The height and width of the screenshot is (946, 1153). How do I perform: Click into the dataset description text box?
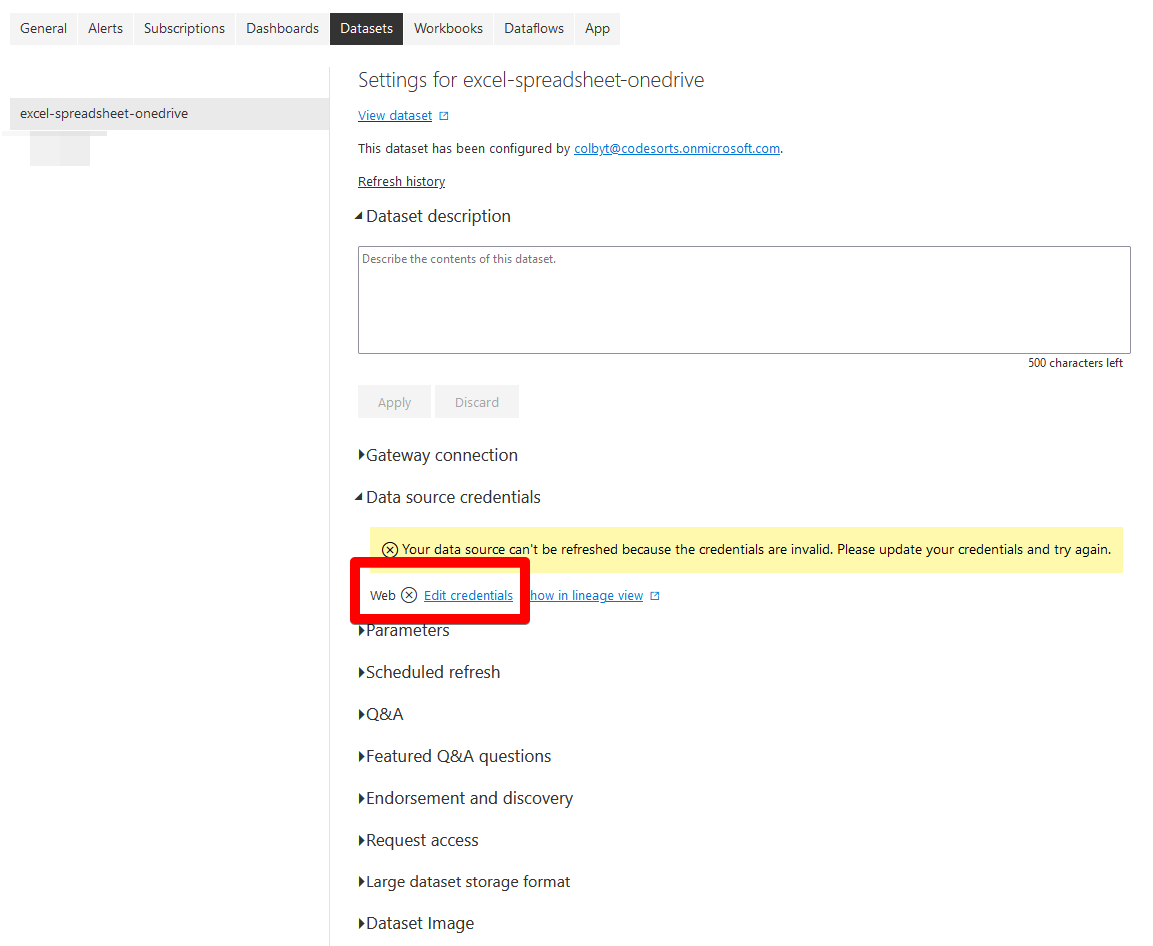click(x=744, y=299)
